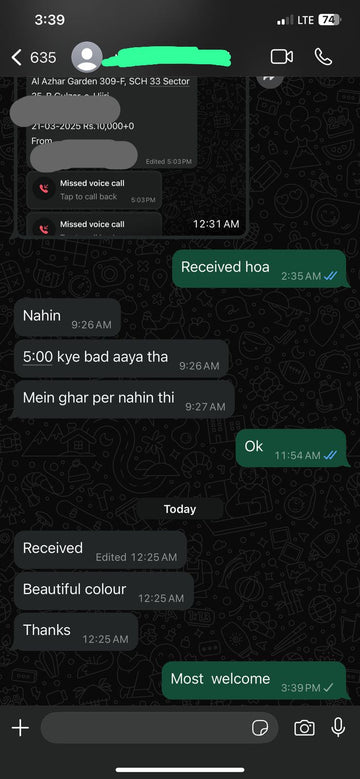The height and width of the screenshot is (779, 360).
Task: Open the sticker picker in message field
Action: tap(260, 728)
